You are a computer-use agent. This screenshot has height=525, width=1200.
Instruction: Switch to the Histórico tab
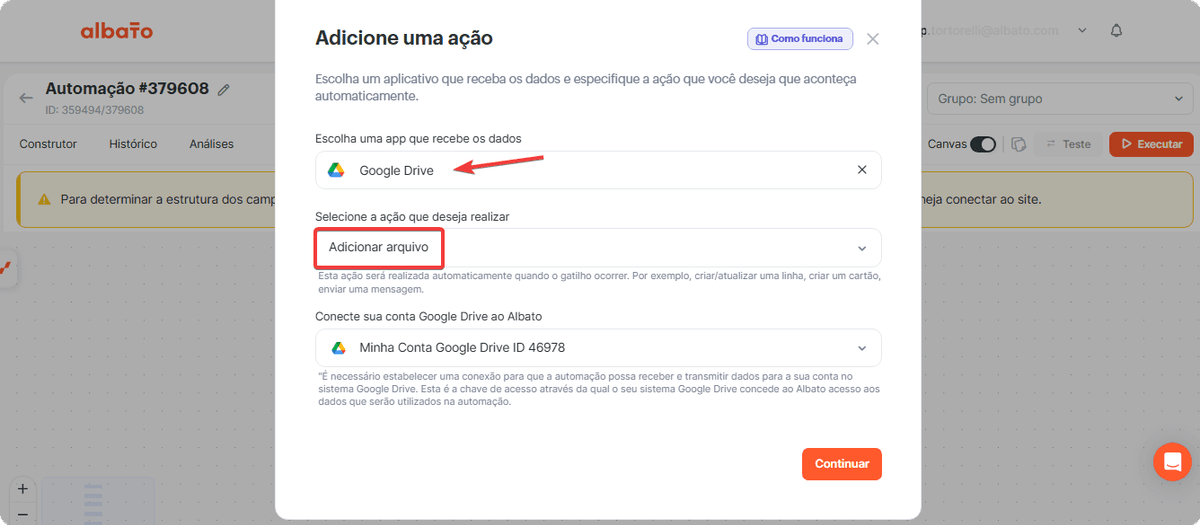[x=133, y=144]
